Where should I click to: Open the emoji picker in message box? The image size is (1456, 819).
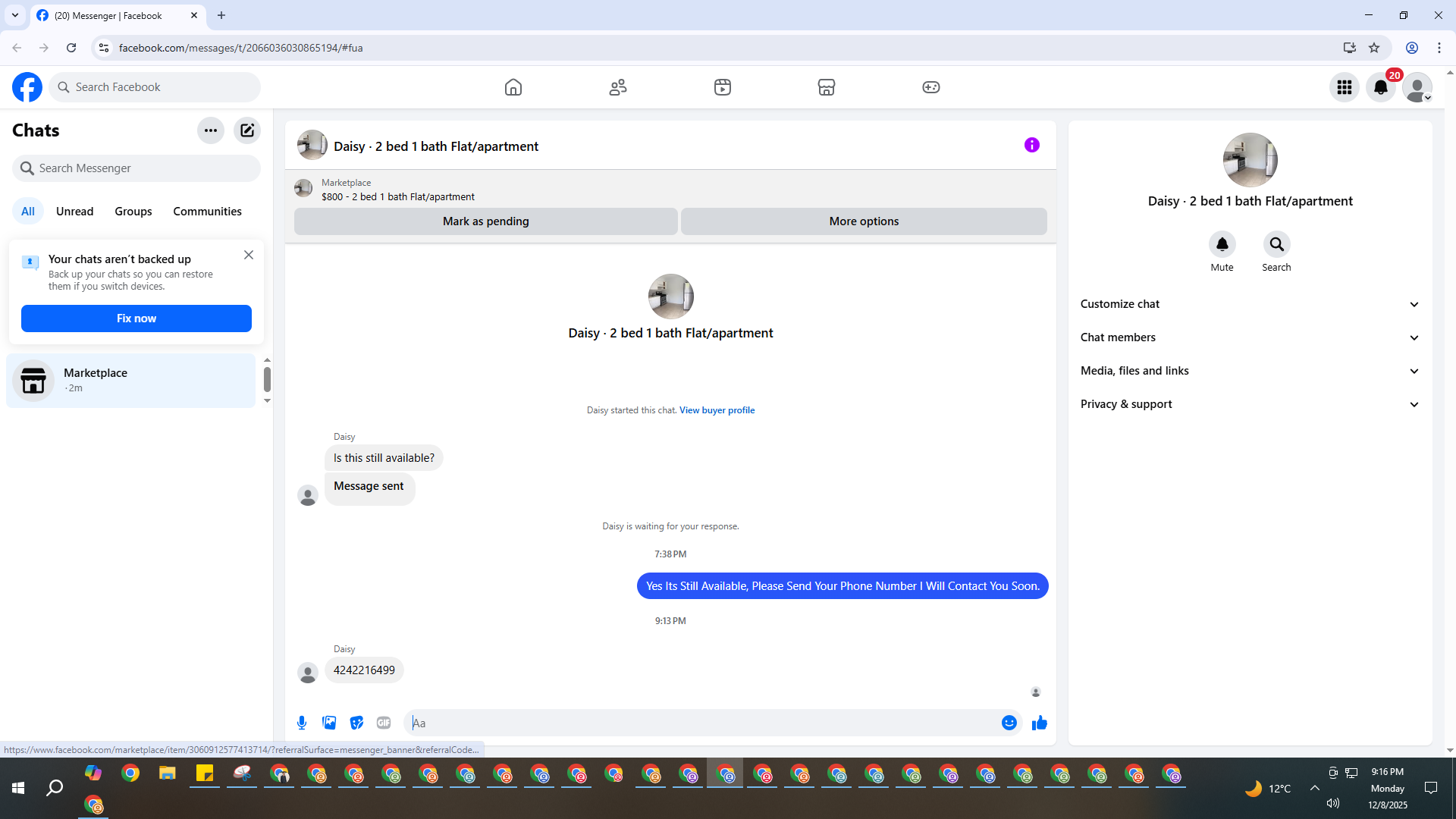[1009, 723]
